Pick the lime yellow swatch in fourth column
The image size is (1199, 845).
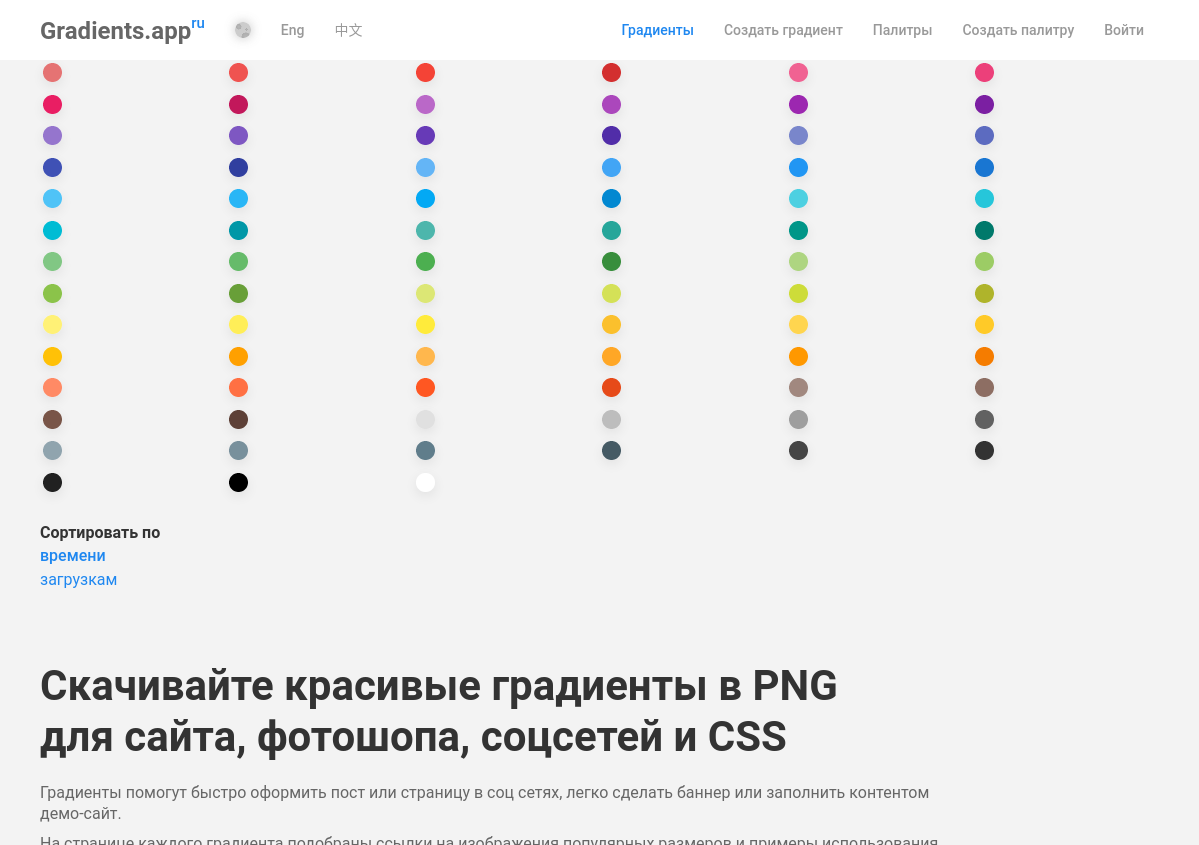(612, 294)
